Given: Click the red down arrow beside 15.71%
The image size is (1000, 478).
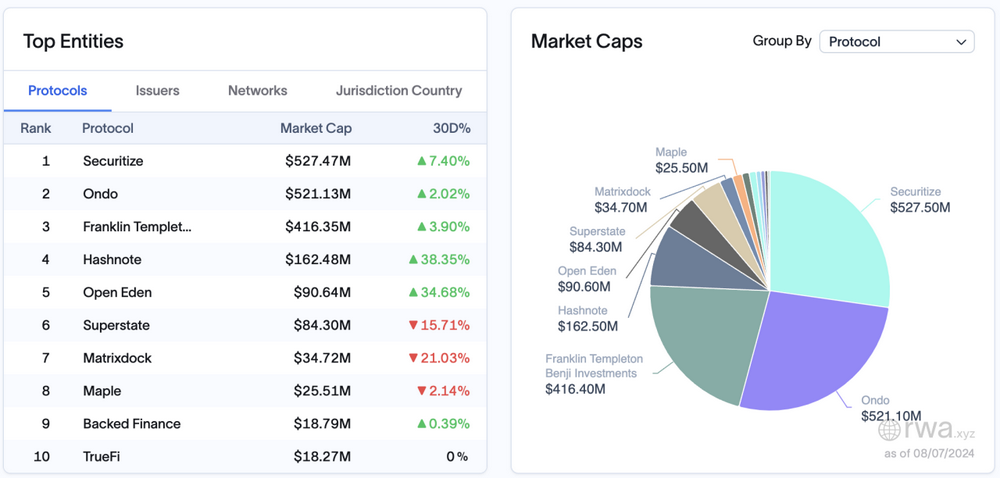Looking at the screenshot, I should [x=413, y=326].
